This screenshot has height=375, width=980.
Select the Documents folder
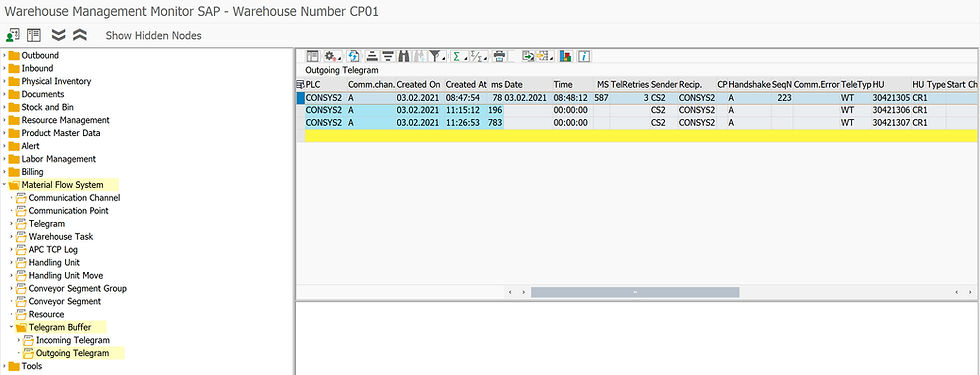coord(42,94)
